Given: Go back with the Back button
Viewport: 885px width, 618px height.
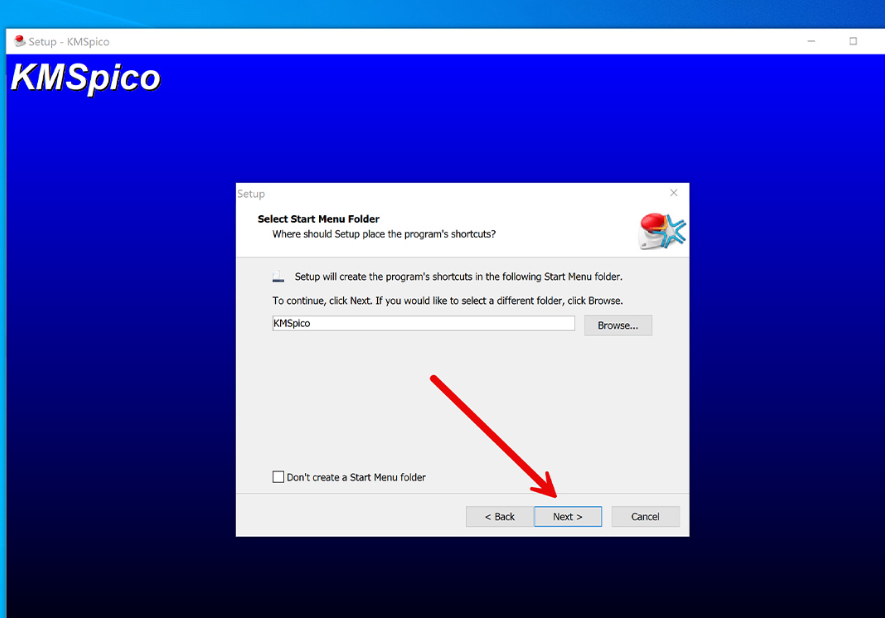Looking at the screenshot, I should (499, 516).
